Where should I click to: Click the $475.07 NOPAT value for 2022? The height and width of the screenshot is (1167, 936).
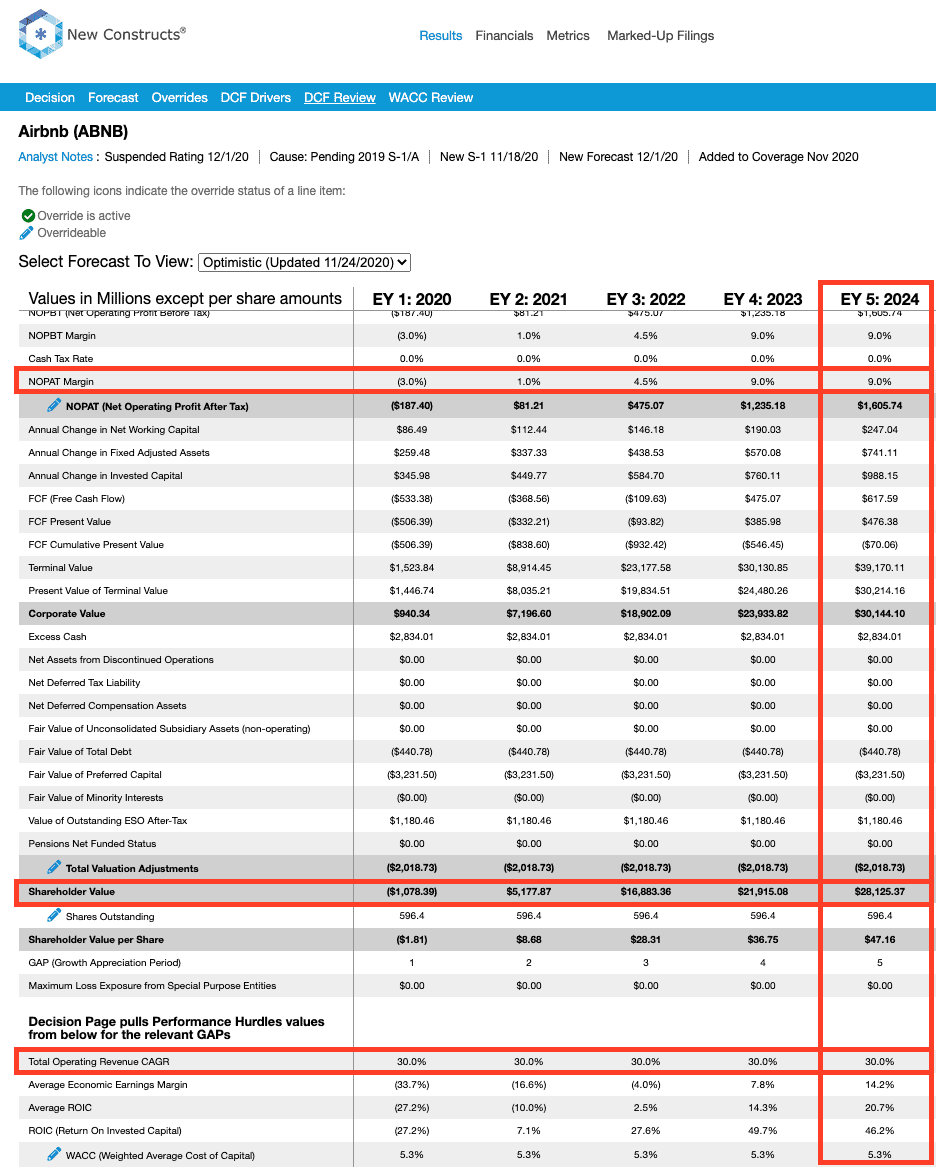(x=646, y=406)
